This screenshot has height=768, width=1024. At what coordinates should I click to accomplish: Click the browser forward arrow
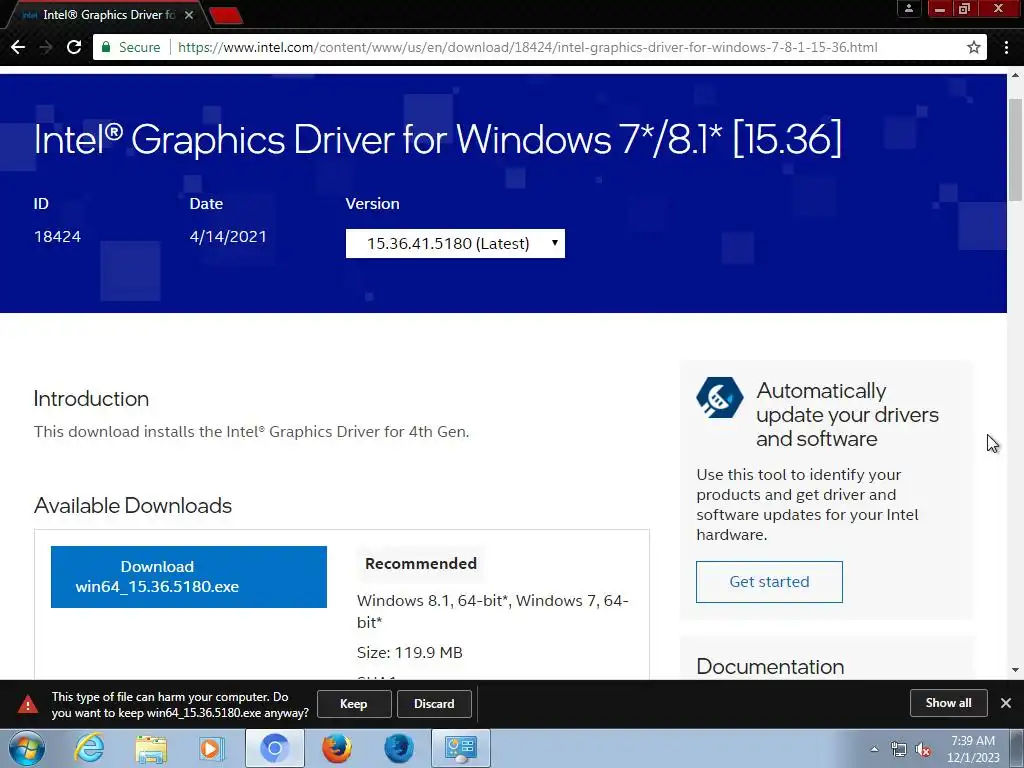[46, 47]
